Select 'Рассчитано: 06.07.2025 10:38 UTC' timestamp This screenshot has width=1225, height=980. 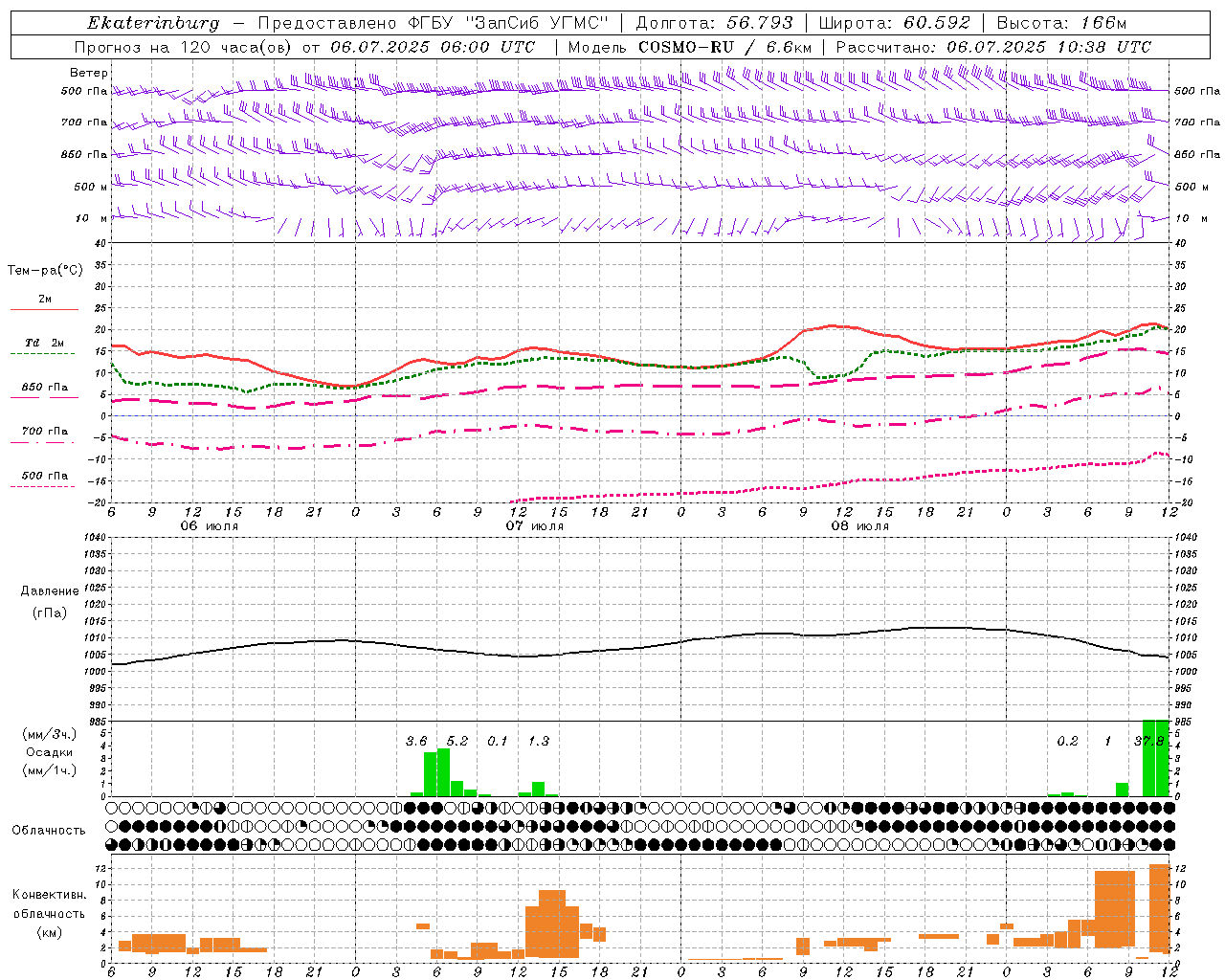tap(993, 47)
